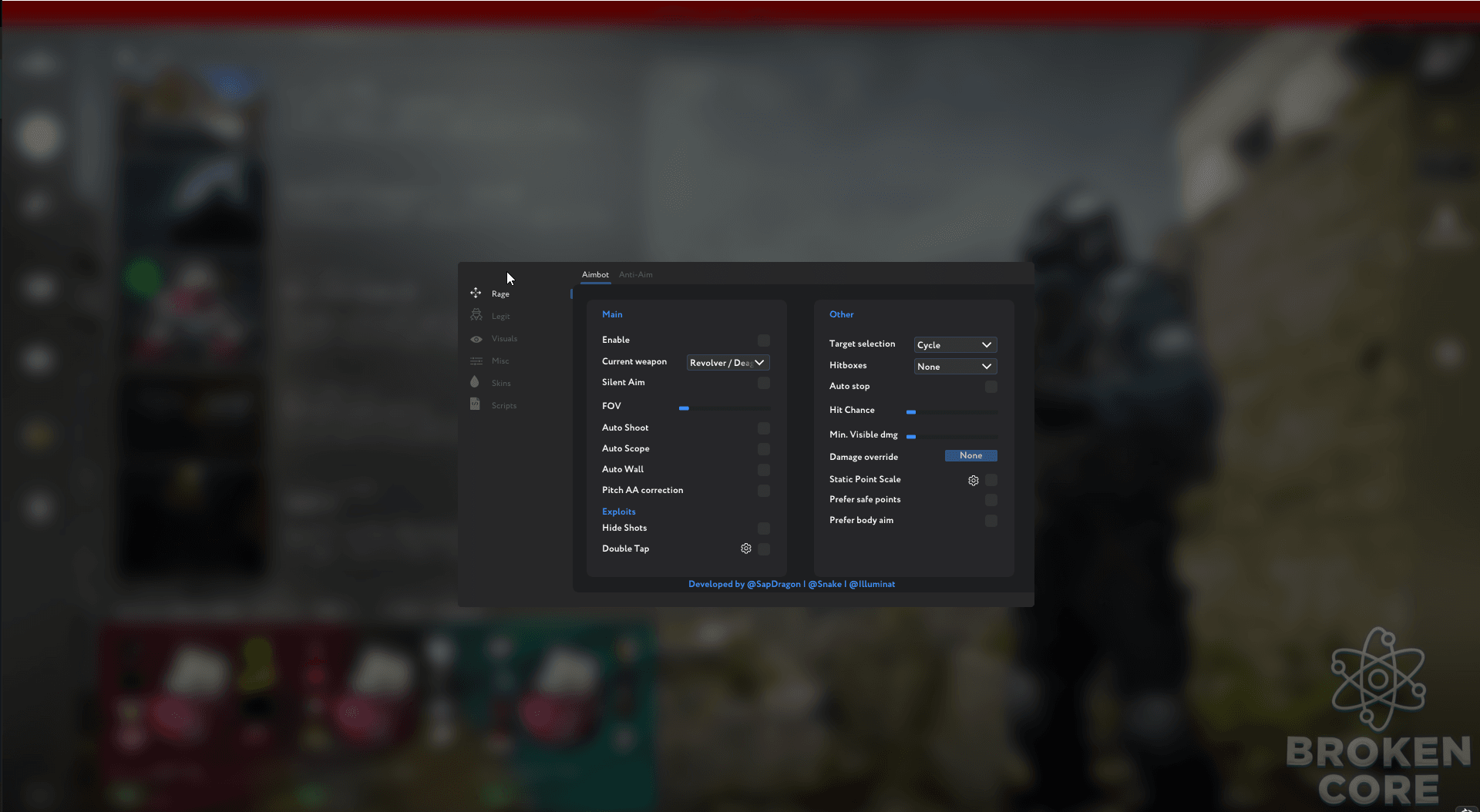Enable the Double Tap checkbox
This screenshot has width=1480, height=812.
coord(763,549)
